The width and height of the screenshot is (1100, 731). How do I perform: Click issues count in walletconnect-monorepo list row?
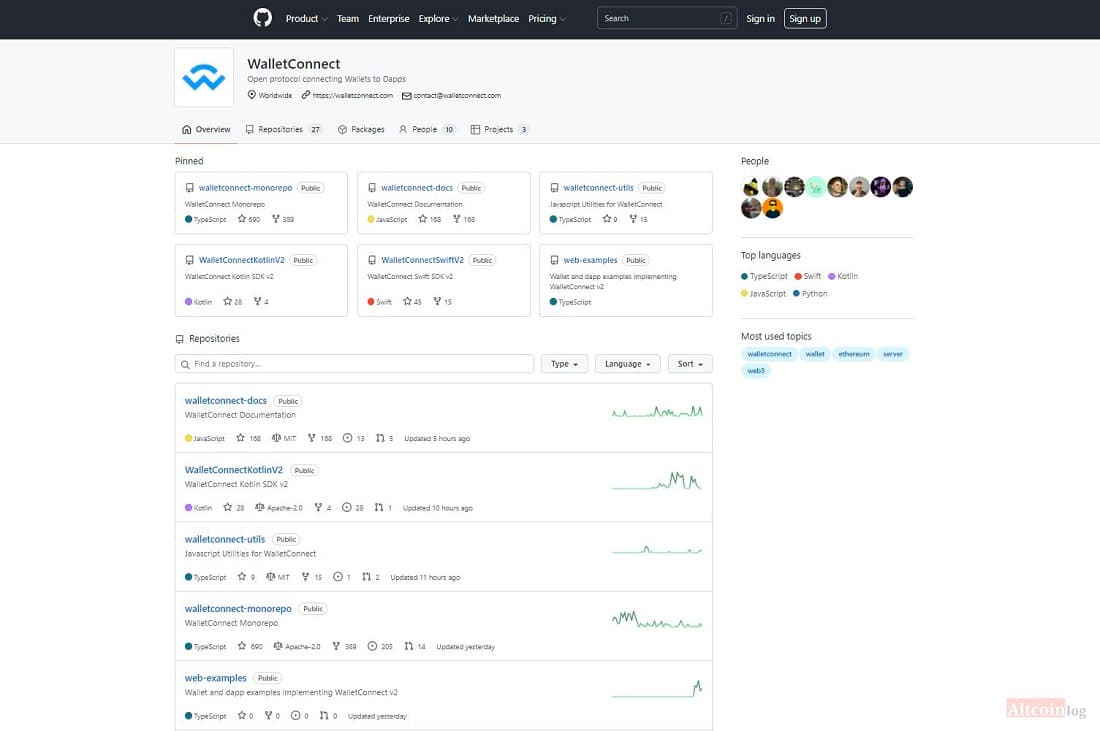pos(380,646)
